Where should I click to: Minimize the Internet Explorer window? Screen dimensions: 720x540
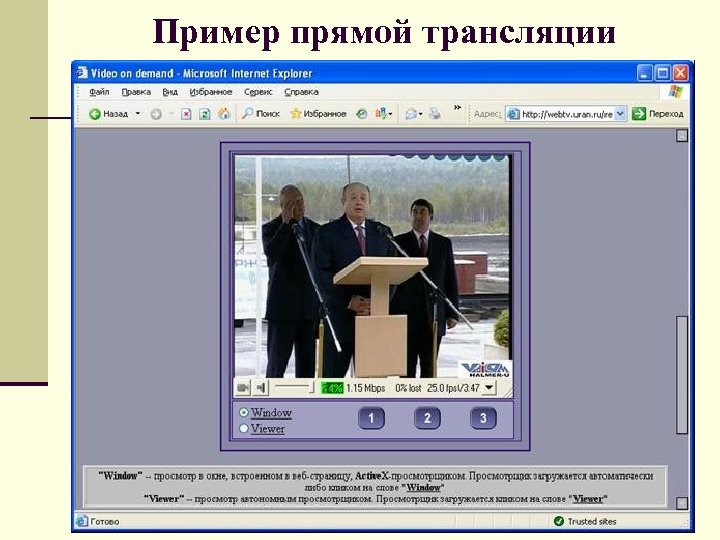tap(645, 73)
